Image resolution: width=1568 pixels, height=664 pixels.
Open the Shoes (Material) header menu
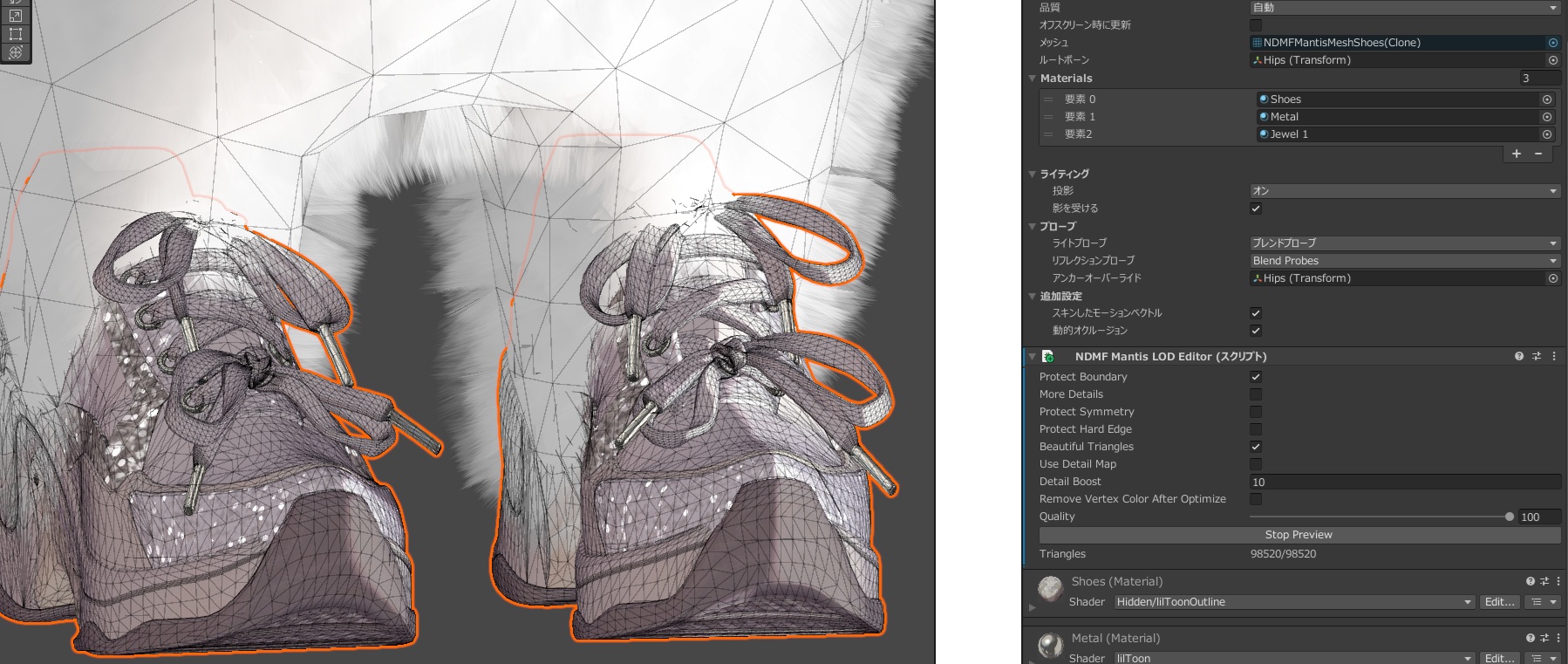point(1558,581)
